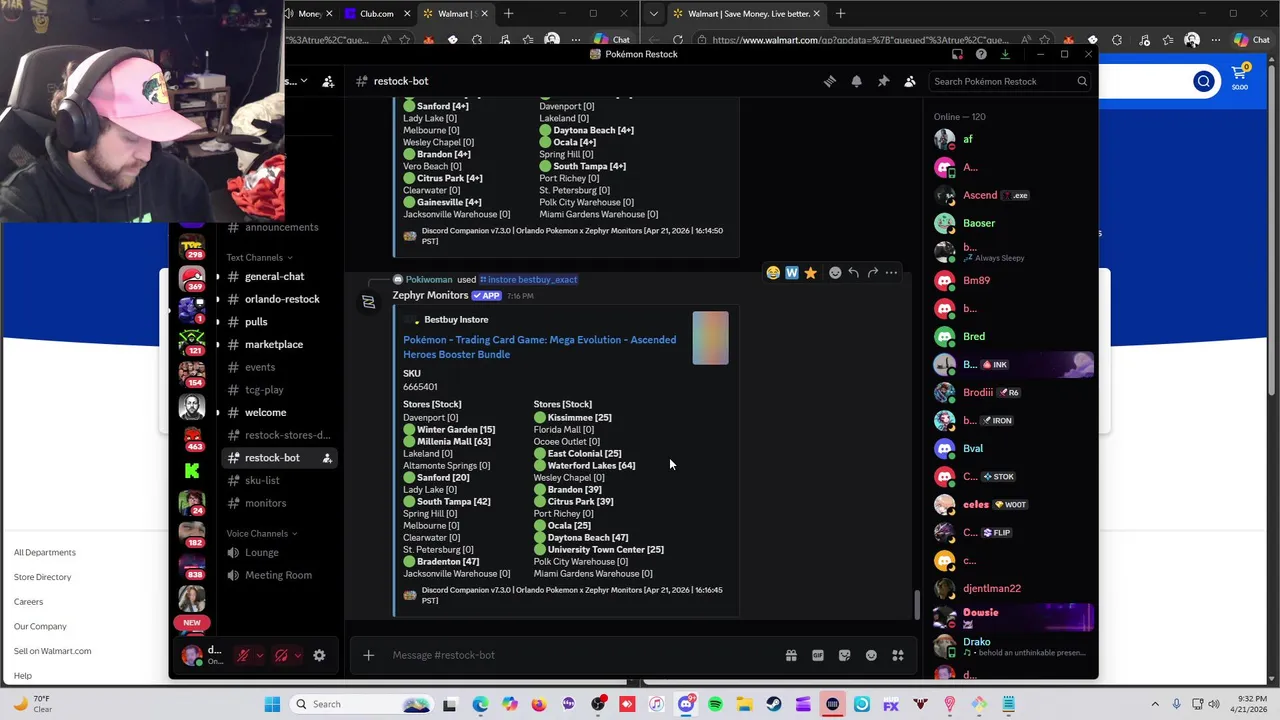Image resolution: width=1280 pixels, height=720 pixels.
Task: Open the marketplace channel
Action: coord(274,344)
